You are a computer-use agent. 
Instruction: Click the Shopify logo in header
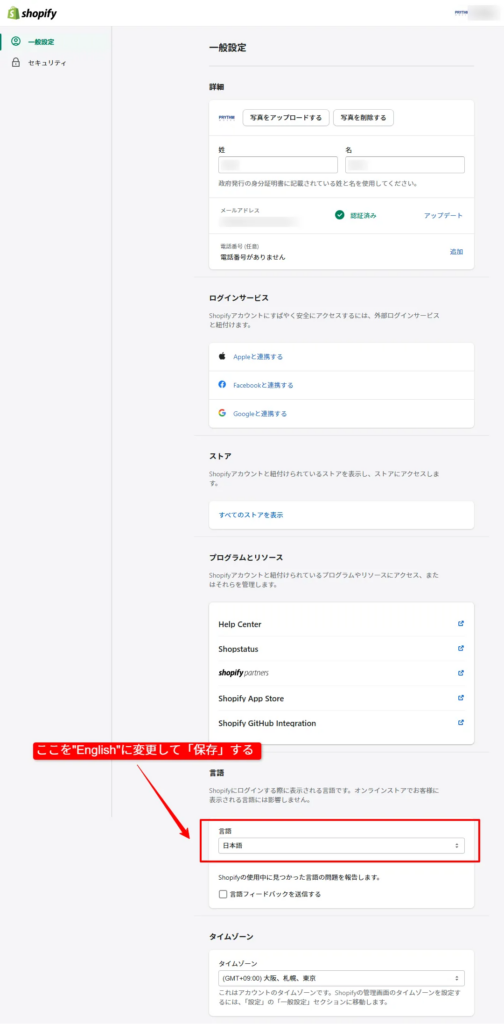(31, 12)
